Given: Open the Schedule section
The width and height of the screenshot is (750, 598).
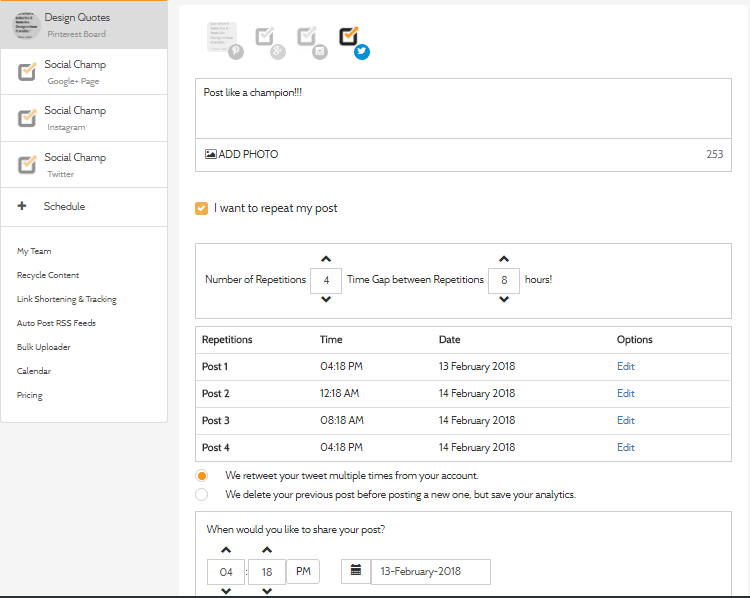Looking at the screenshot, I should coord(84,207).
